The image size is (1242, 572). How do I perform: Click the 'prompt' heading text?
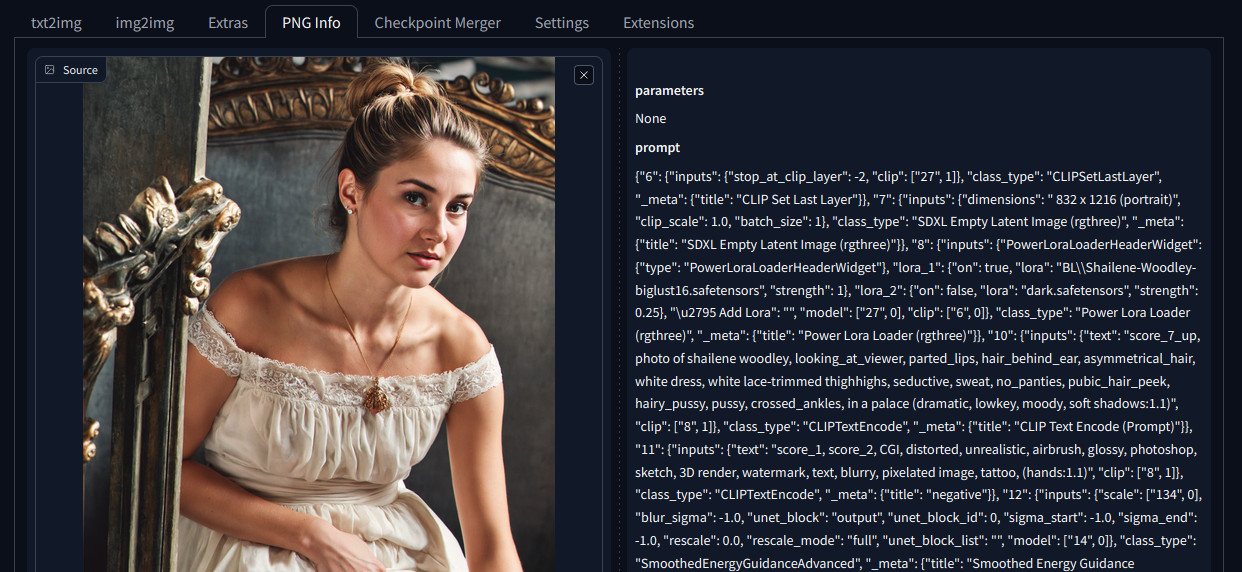click(x=657, y=147)
